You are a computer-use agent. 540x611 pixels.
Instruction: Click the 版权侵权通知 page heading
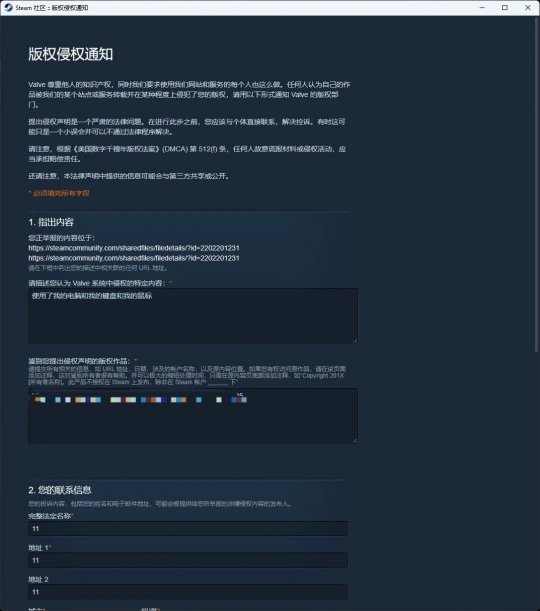tap(71, 54)
